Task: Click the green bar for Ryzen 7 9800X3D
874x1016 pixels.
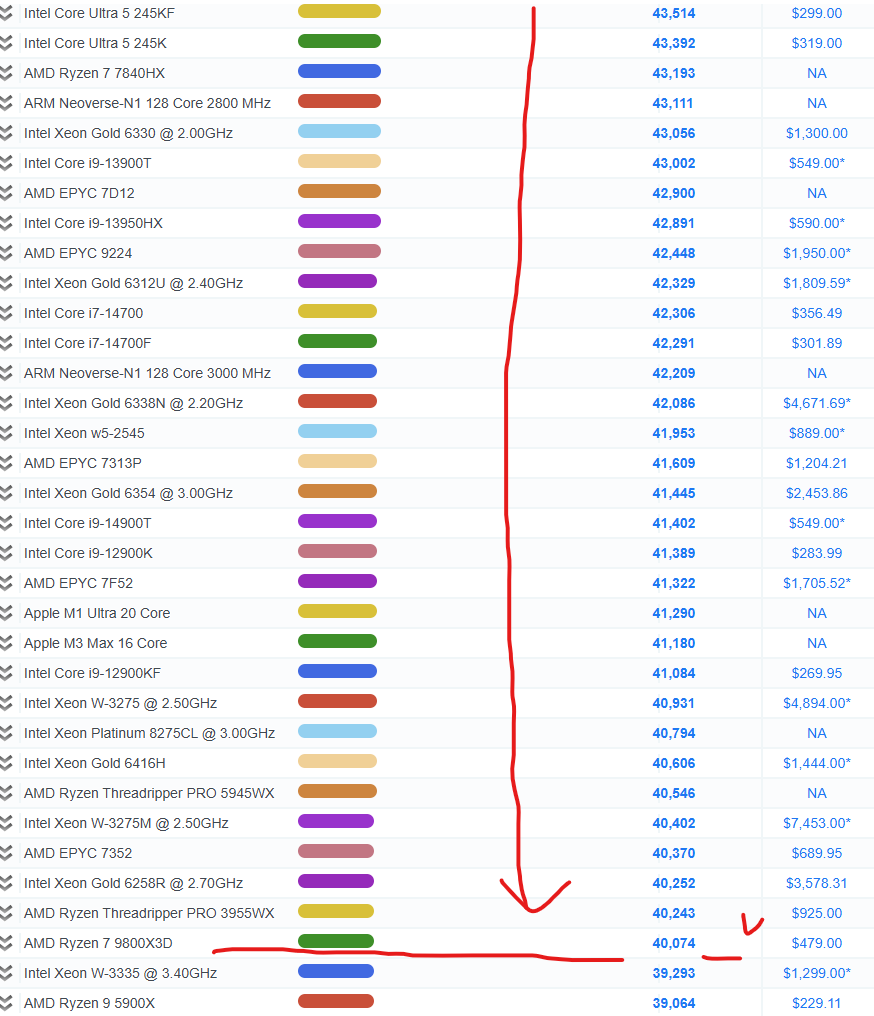Action: pos(336,941)
